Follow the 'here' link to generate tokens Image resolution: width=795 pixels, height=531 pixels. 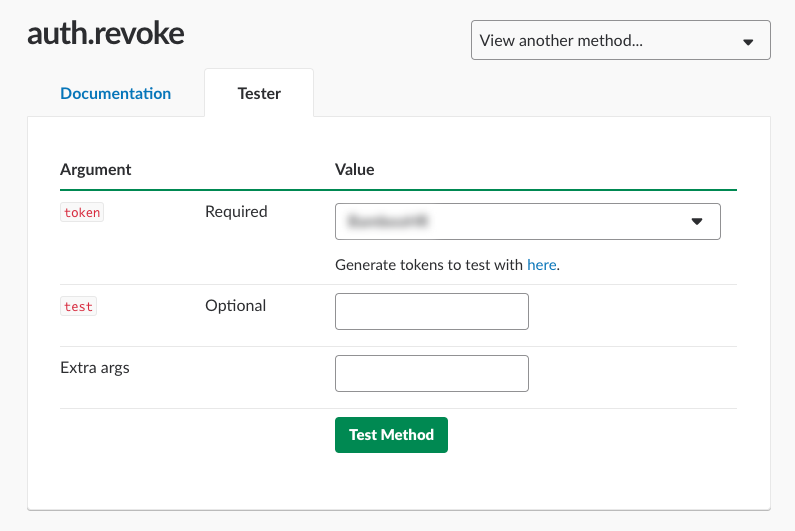click(541, 265)
